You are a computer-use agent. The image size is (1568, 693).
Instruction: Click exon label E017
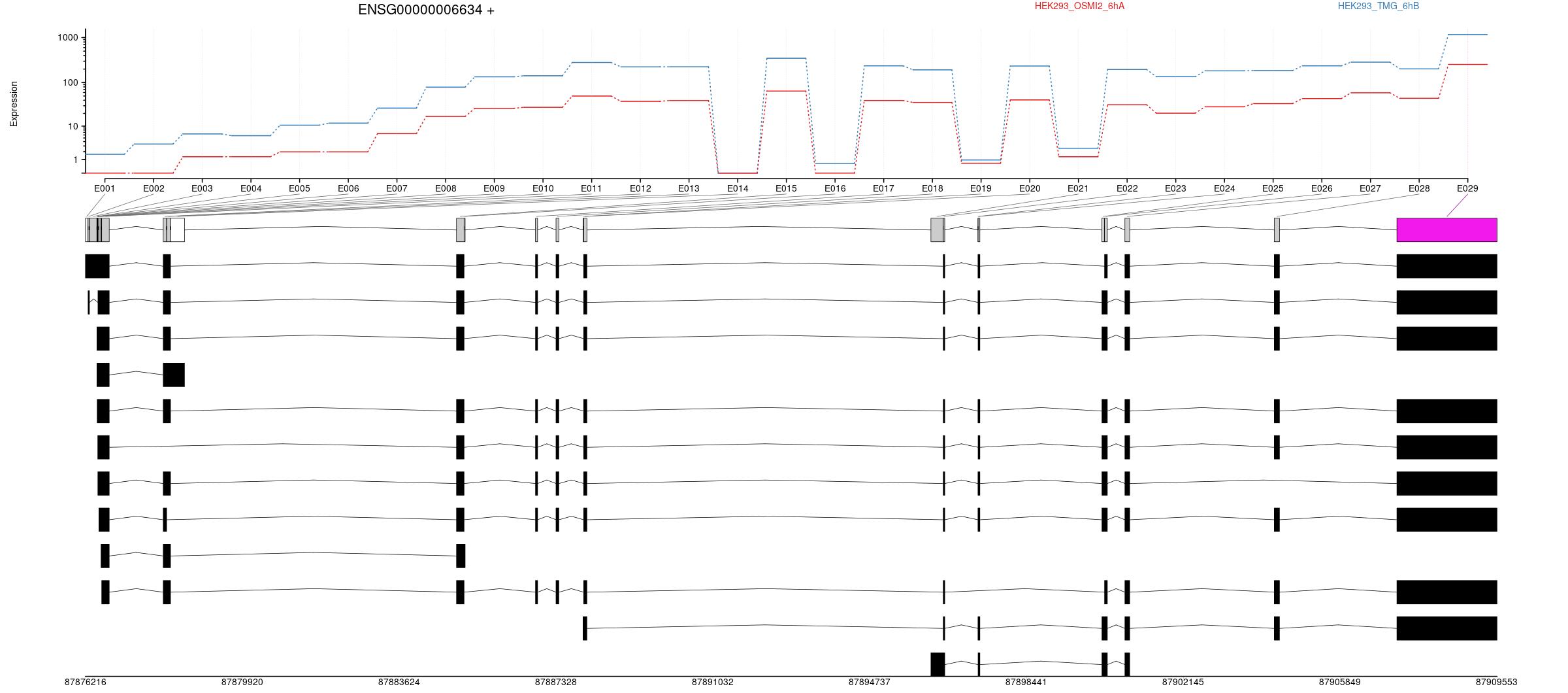pos(883,188)
